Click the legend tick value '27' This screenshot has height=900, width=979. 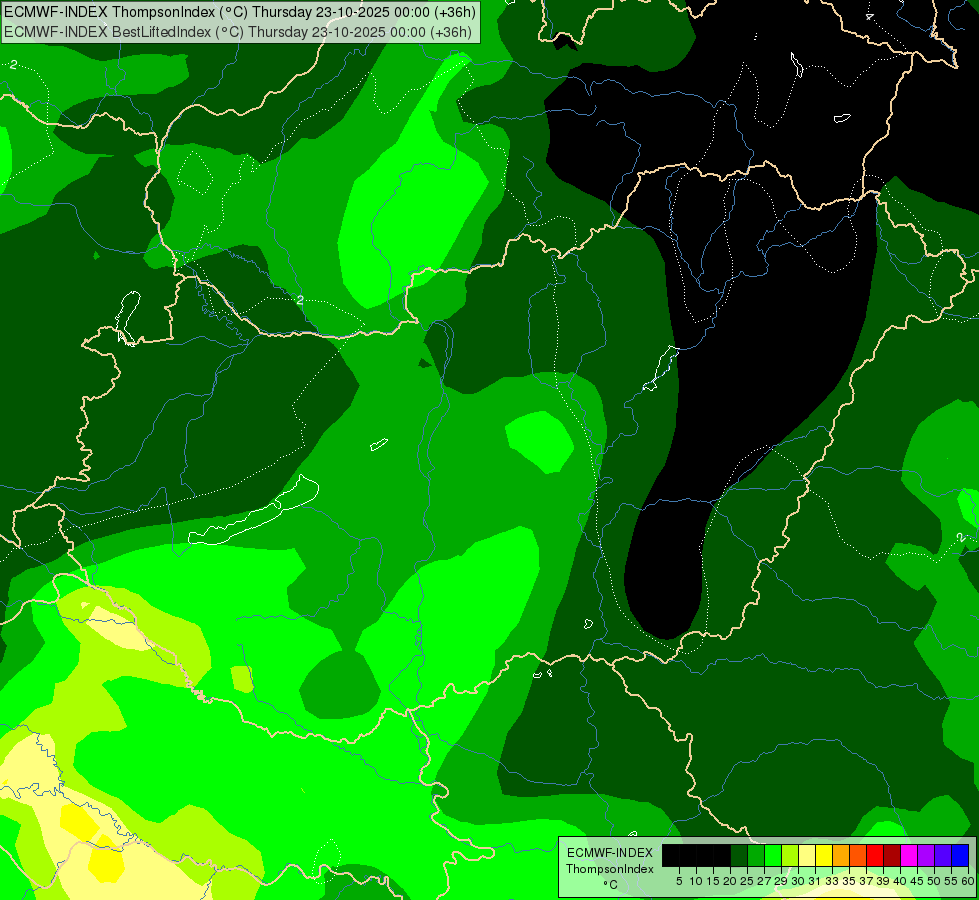pos(764,881)
